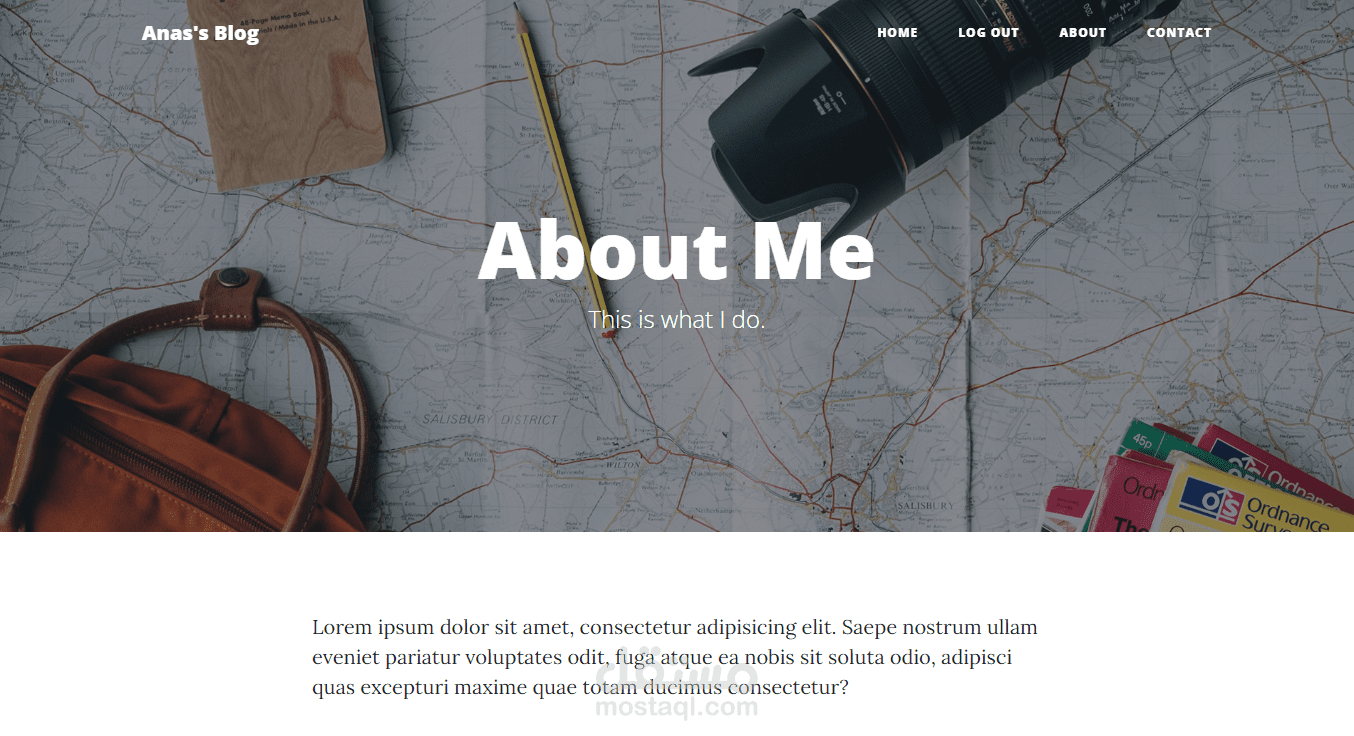This screenshot has width=1354, height=736.
Task: Open the Anas's Blog brand link
Action: tap(200, 33)
